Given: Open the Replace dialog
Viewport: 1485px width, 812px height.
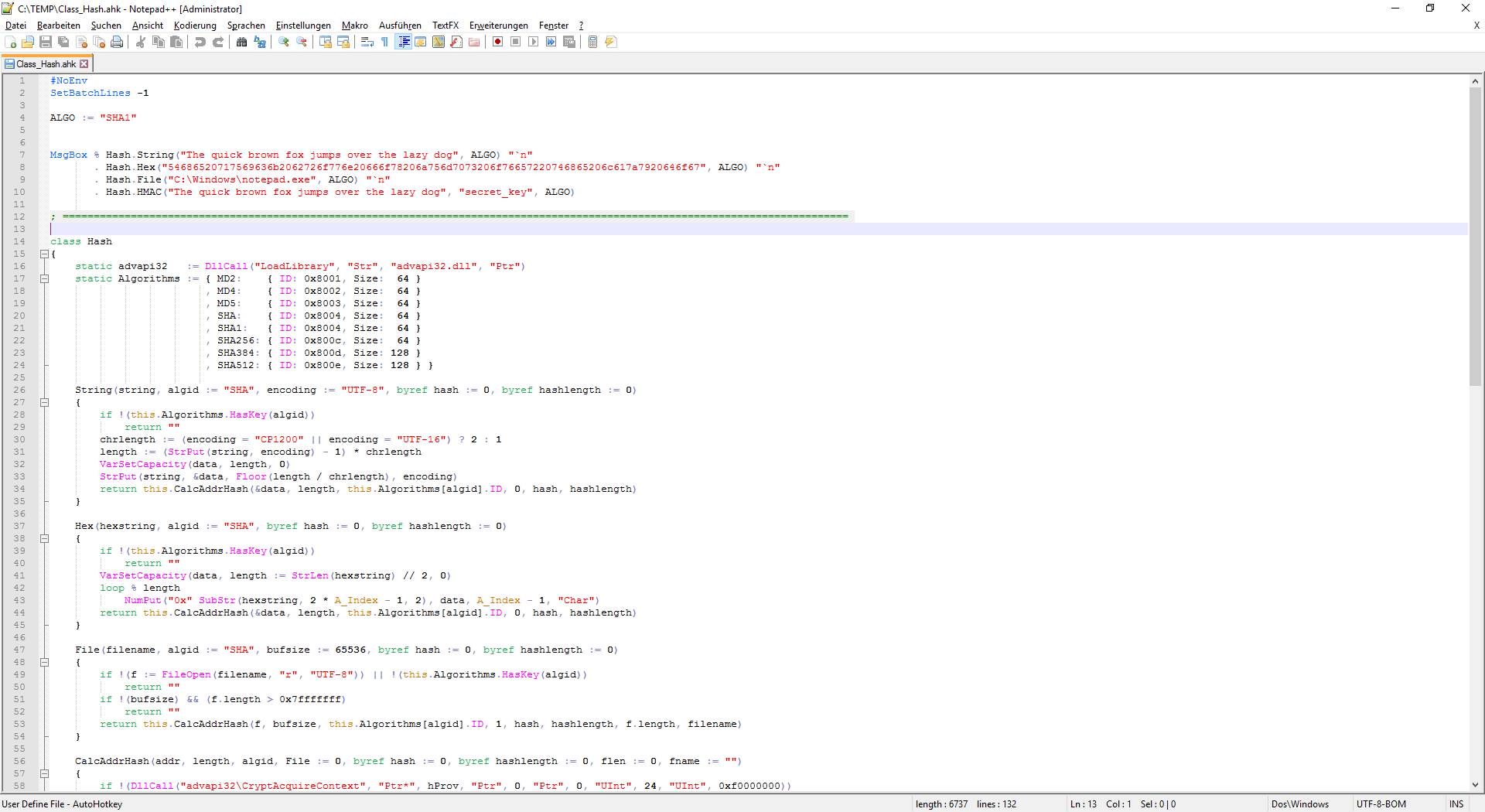Looking at the screenshot, I should tap(260, 42).
